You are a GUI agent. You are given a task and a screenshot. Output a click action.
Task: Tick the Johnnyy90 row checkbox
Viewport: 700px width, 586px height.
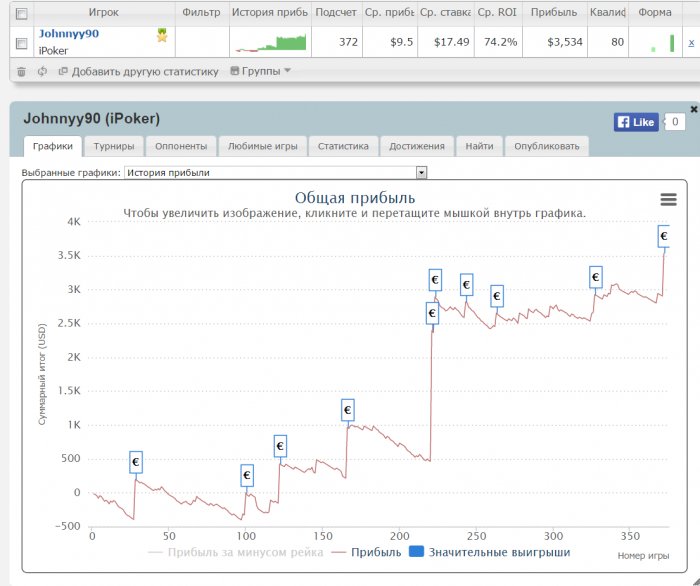21,42
